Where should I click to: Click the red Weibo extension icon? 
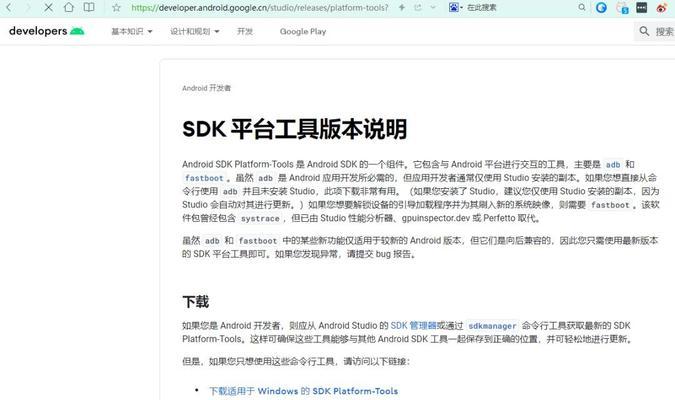click(x=662, y=8)
